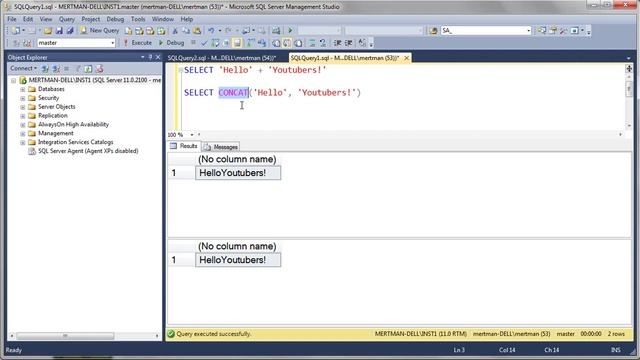Click the Parse query checkmark icon
This screenshot has height=360, width=640.
tap(204, 43)
